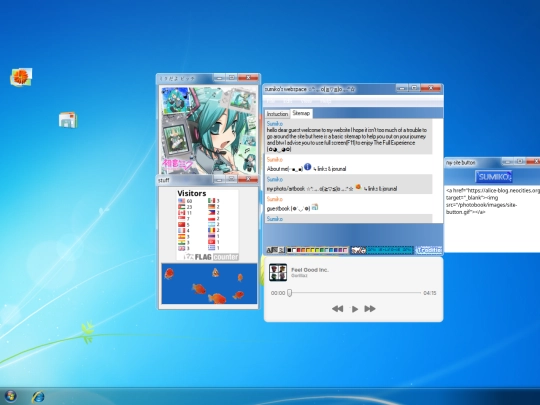The height and width of the screenshot is (405, 540).
Task: Open the my photo/artbook link
Action: pyautogui.click(x=310, y=189)
